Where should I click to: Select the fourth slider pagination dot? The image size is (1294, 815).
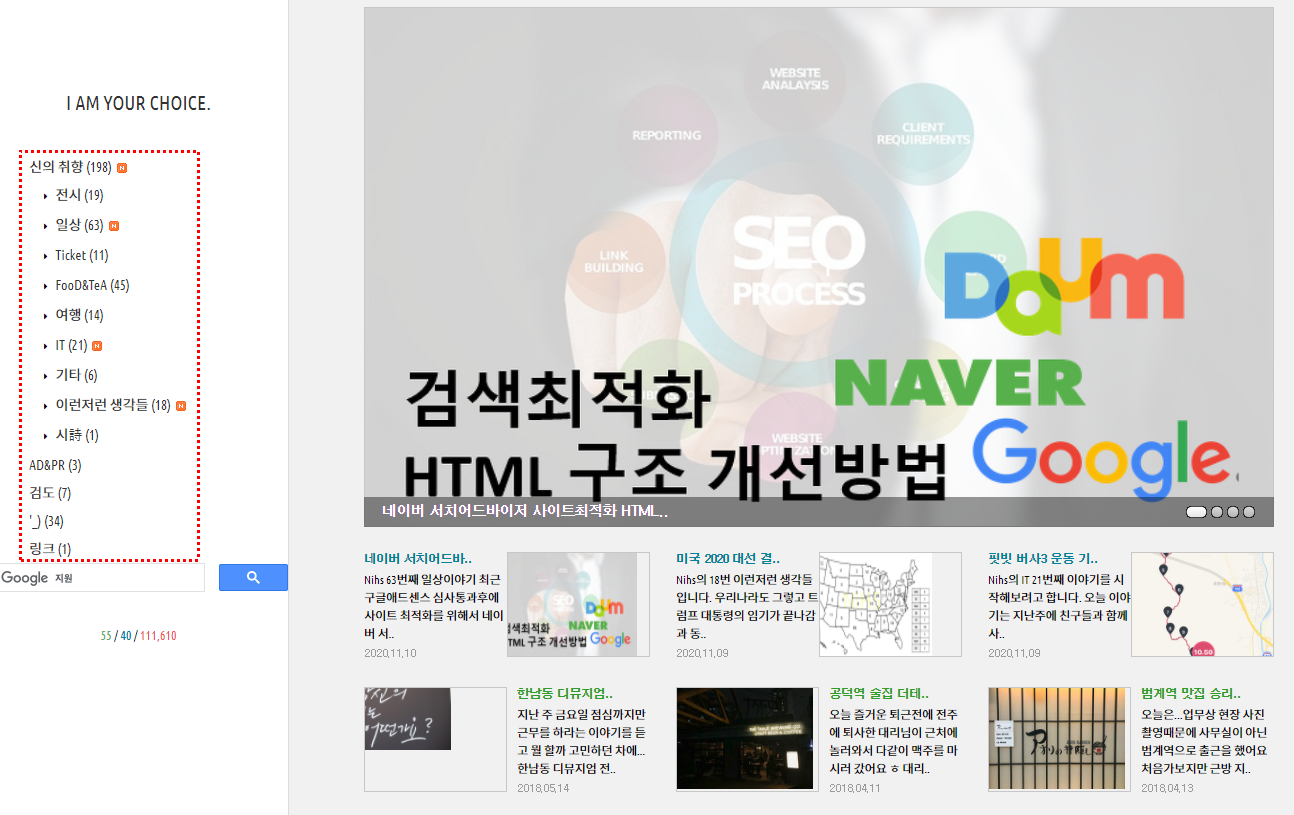coord(1249,512)
